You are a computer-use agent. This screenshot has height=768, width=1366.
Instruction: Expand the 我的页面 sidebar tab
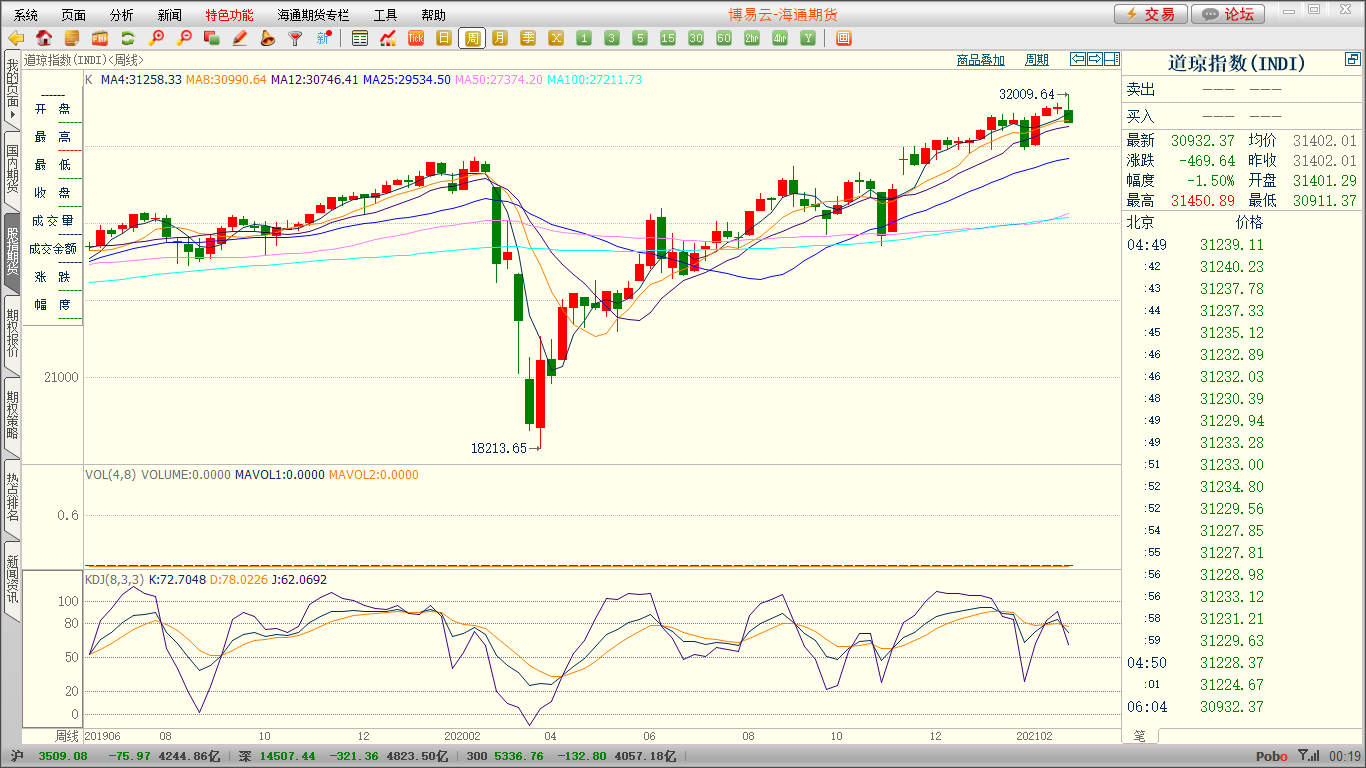click(12, 90)
